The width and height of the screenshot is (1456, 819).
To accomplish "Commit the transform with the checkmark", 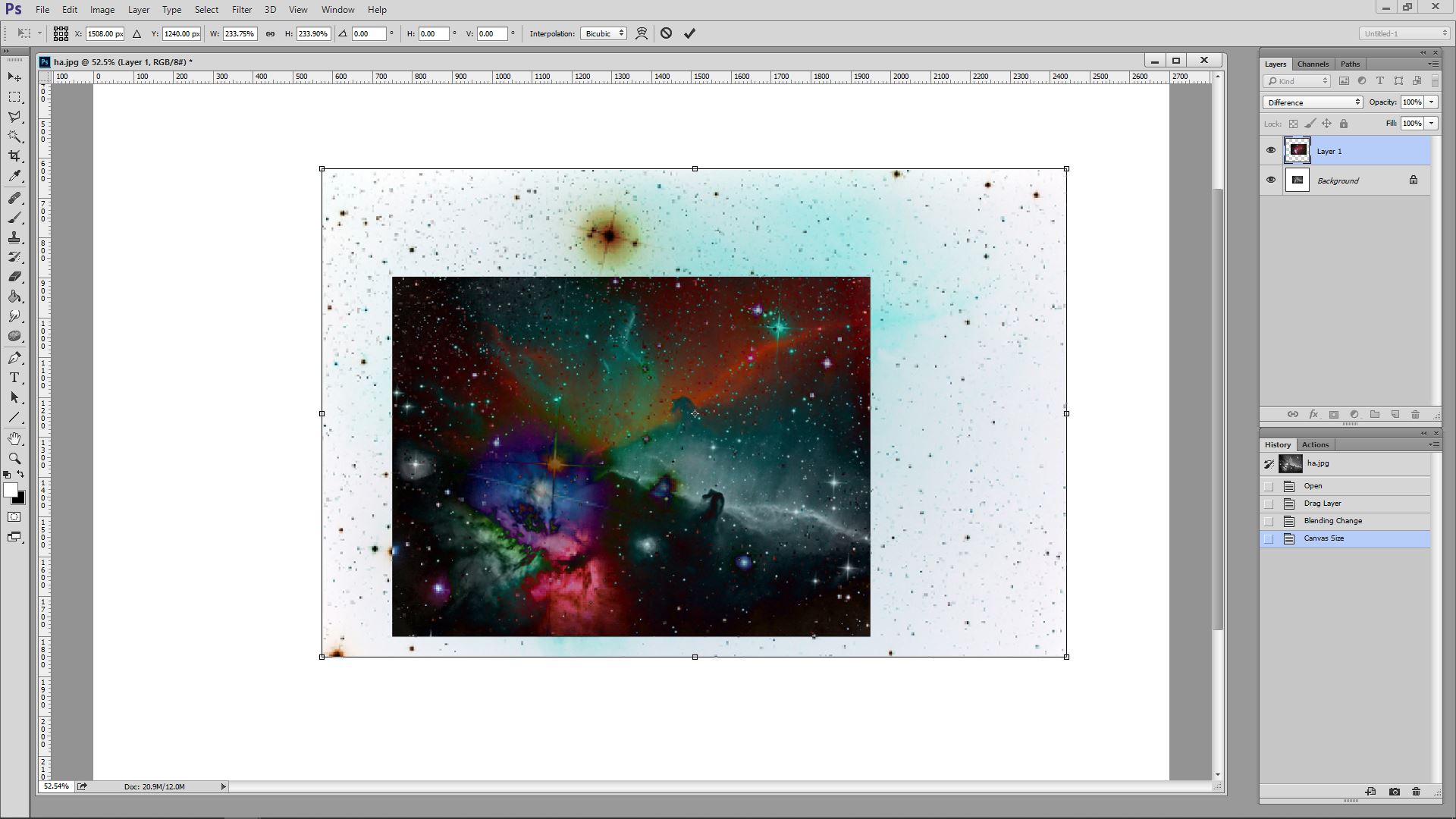I will coord(689,33).
